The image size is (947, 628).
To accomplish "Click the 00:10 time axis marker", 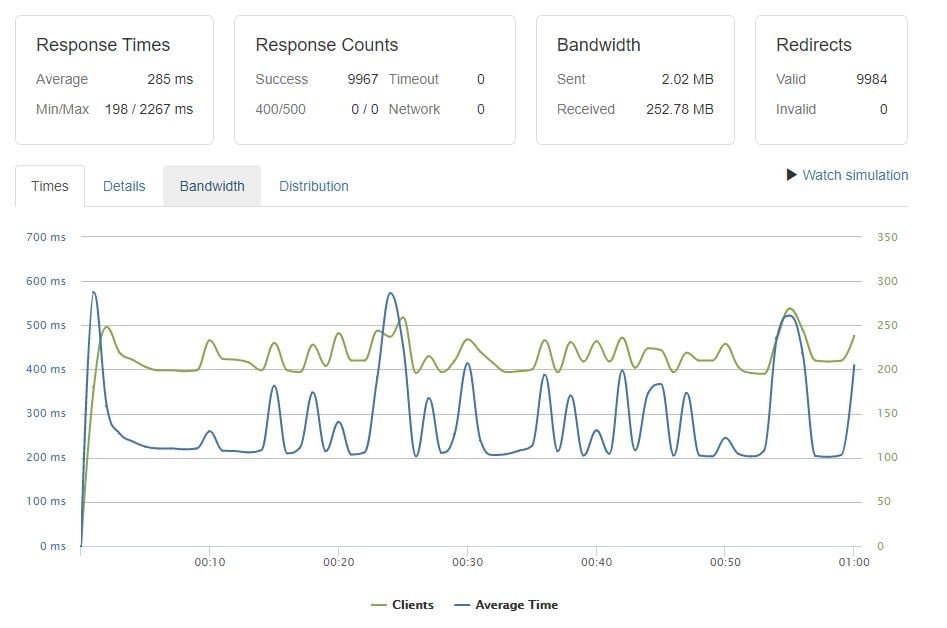I will coord(209,562).
